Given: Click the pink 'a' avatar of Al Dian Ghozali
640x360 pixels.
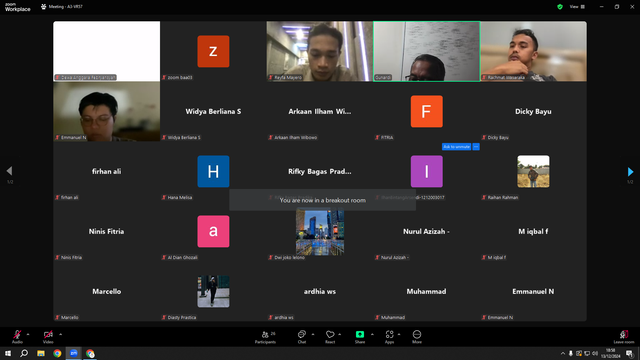Looking at the screenshot, I should [x=213, y=231].
